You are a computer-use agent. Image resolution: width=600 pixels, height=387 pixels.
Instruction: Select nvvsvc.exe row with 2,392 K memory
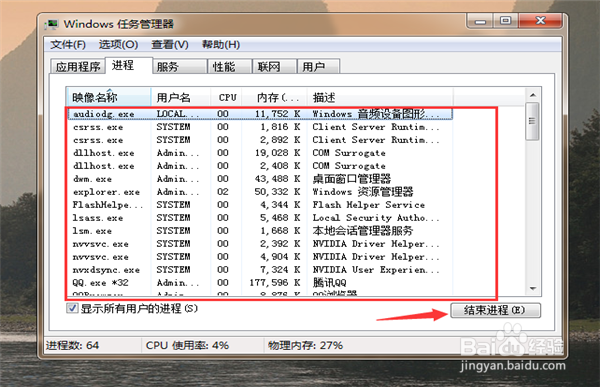[x=260, y=244]
